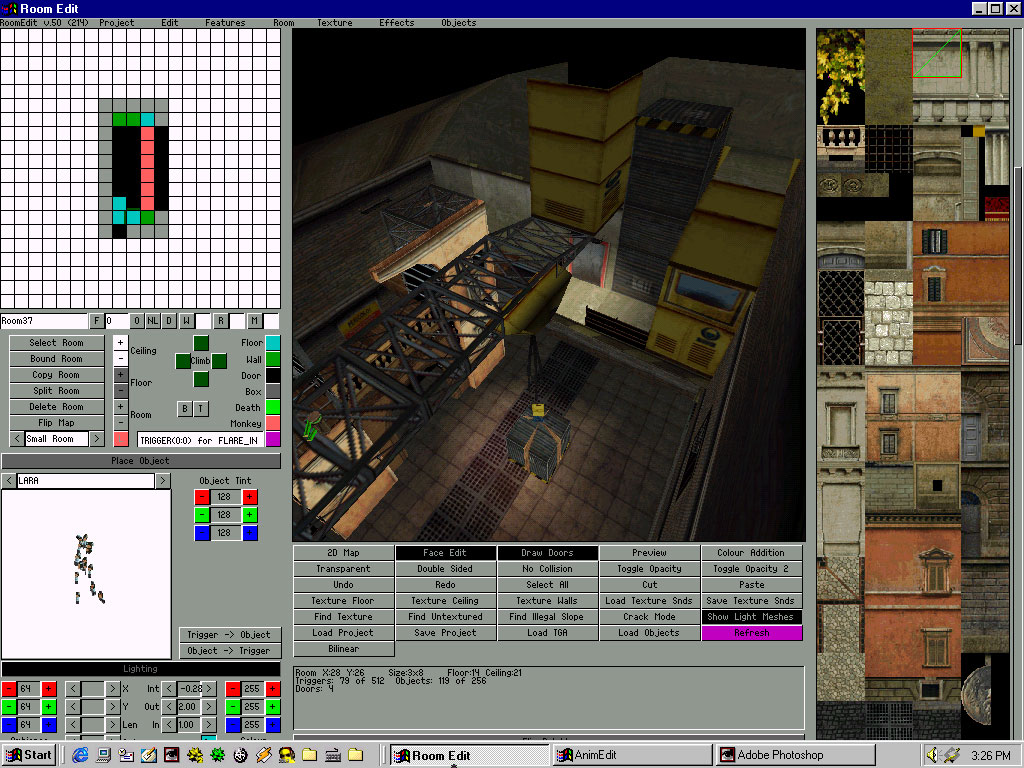
Task: Toggle the F room flag button
Action: point(97,321)
